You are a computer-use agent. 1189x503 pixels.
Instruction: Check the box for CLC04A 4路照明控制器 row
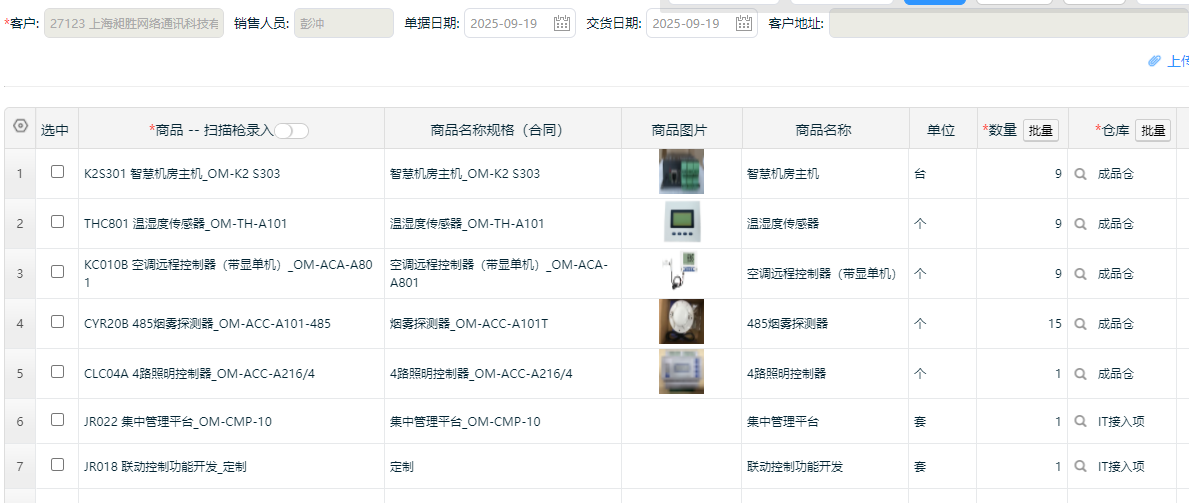pos(58,372)
